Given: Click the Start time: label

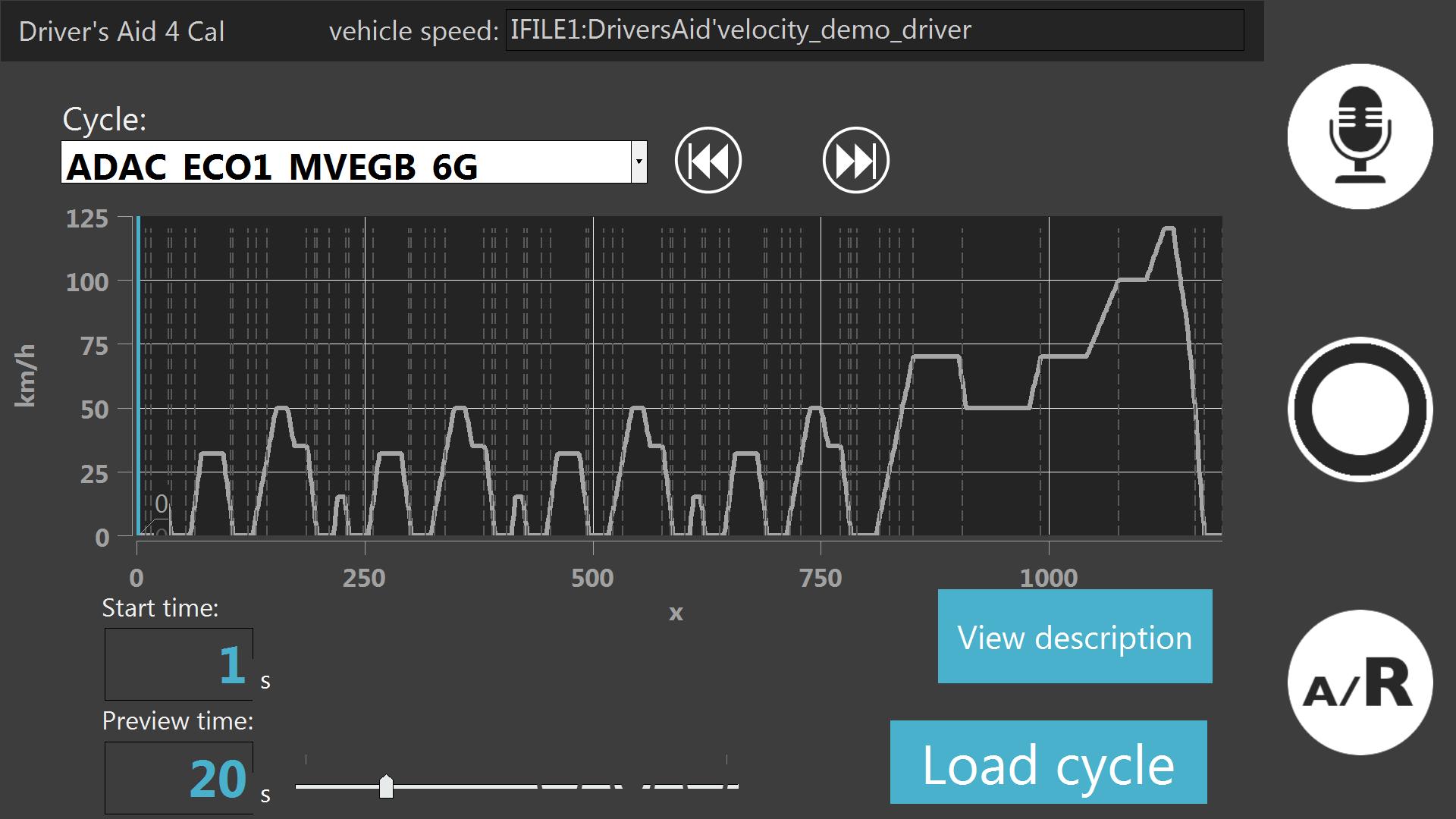Looking at the screenshot, I should pos(160,608).
